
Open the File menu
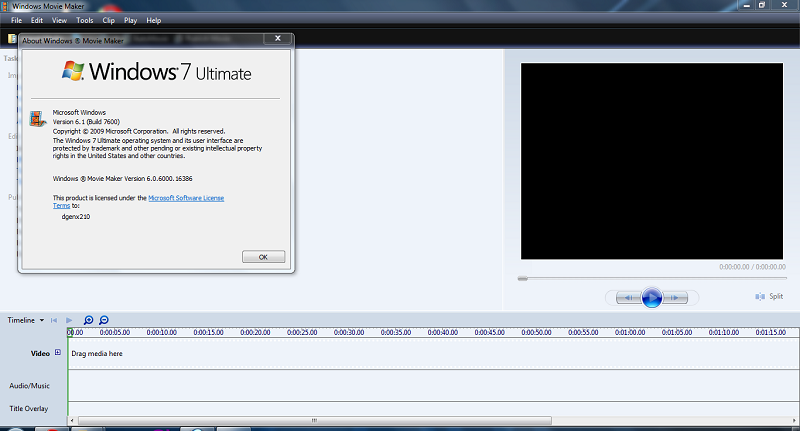coord(16,20)
